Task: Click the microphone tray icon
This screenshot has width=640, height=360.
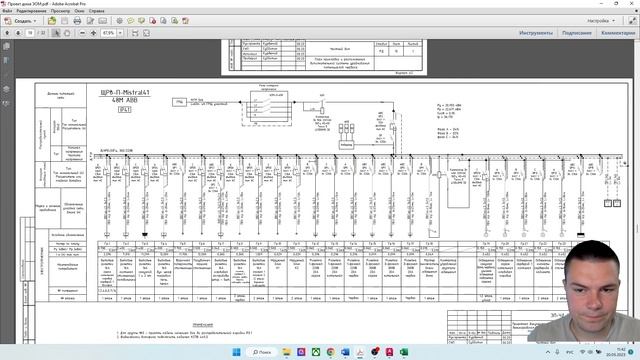Action: (558, 352)
